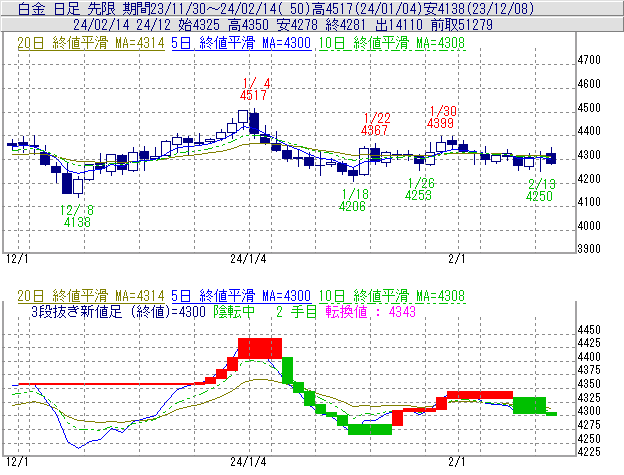The width and height of the screenshot is (624, 475).
Task: Click the 転換値 : 4343 text
Action: tap(370, 311)
